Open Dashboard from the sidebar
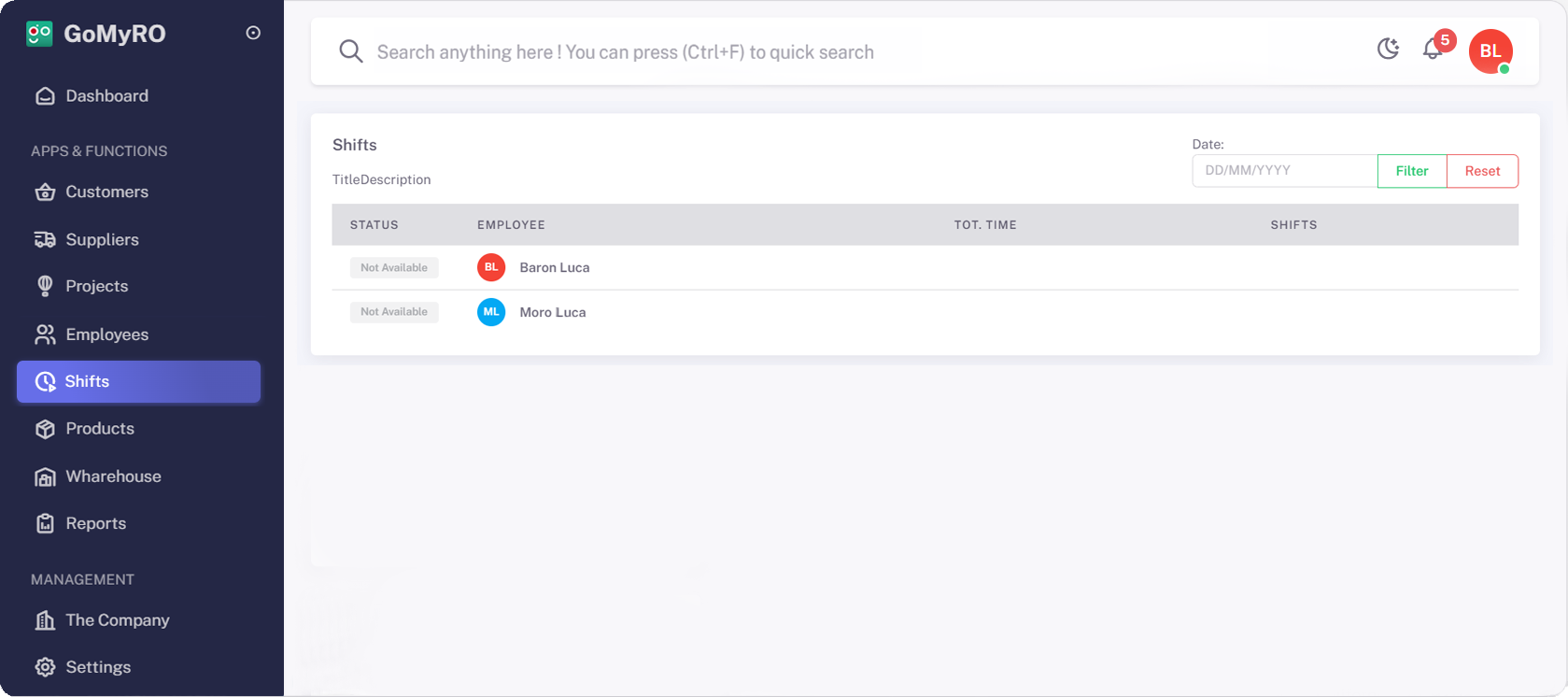The image size is (1568, 697). [106, 96]
